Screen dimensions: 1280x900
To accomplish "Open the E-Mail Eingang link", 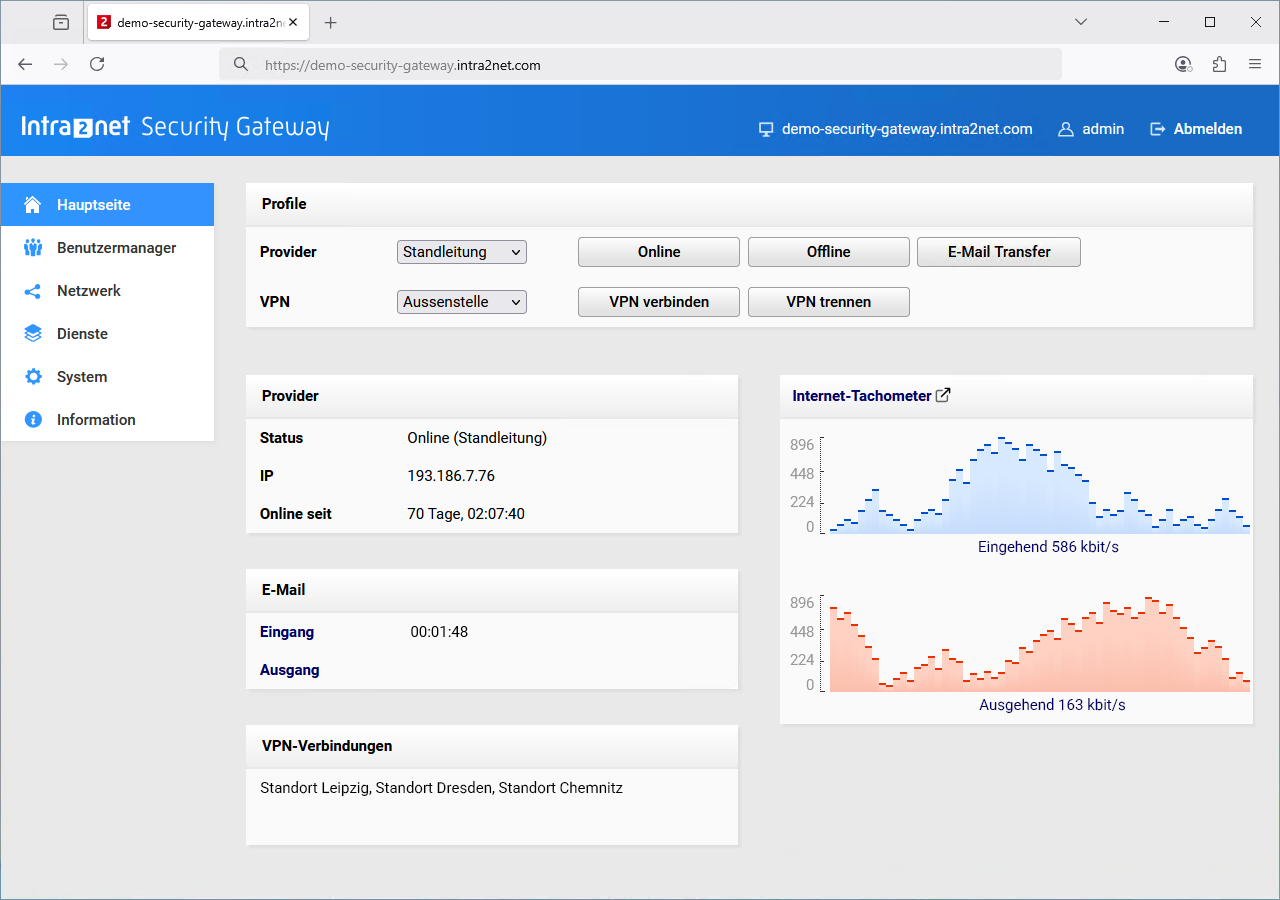I will click(287, 632).
